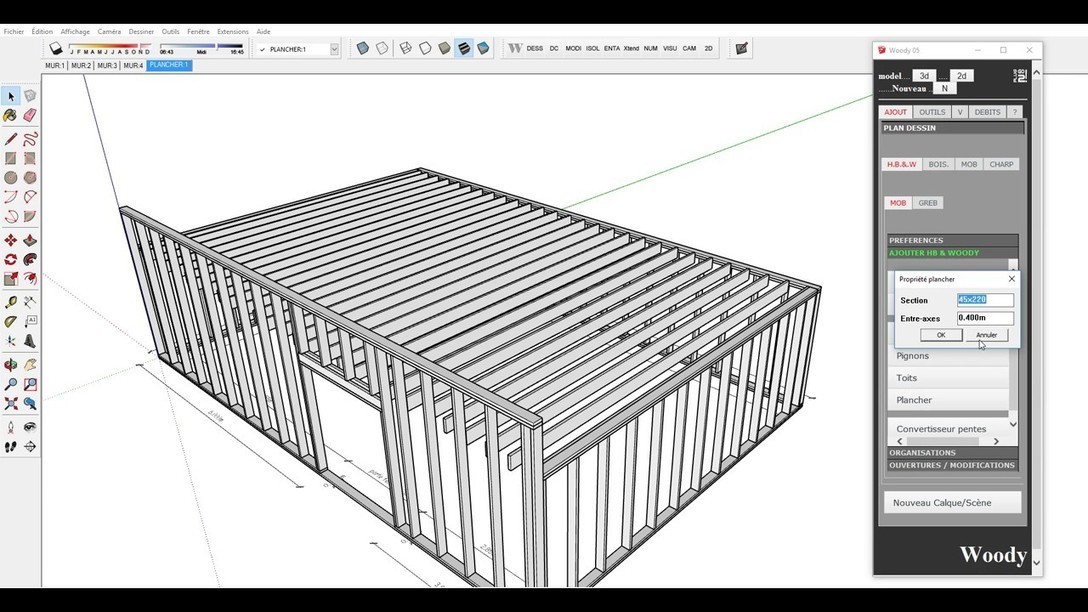Image resolution: width=1088 pixels, height=612 pixels.
Task: Switch on Wireframe display style
Action: 405,48
